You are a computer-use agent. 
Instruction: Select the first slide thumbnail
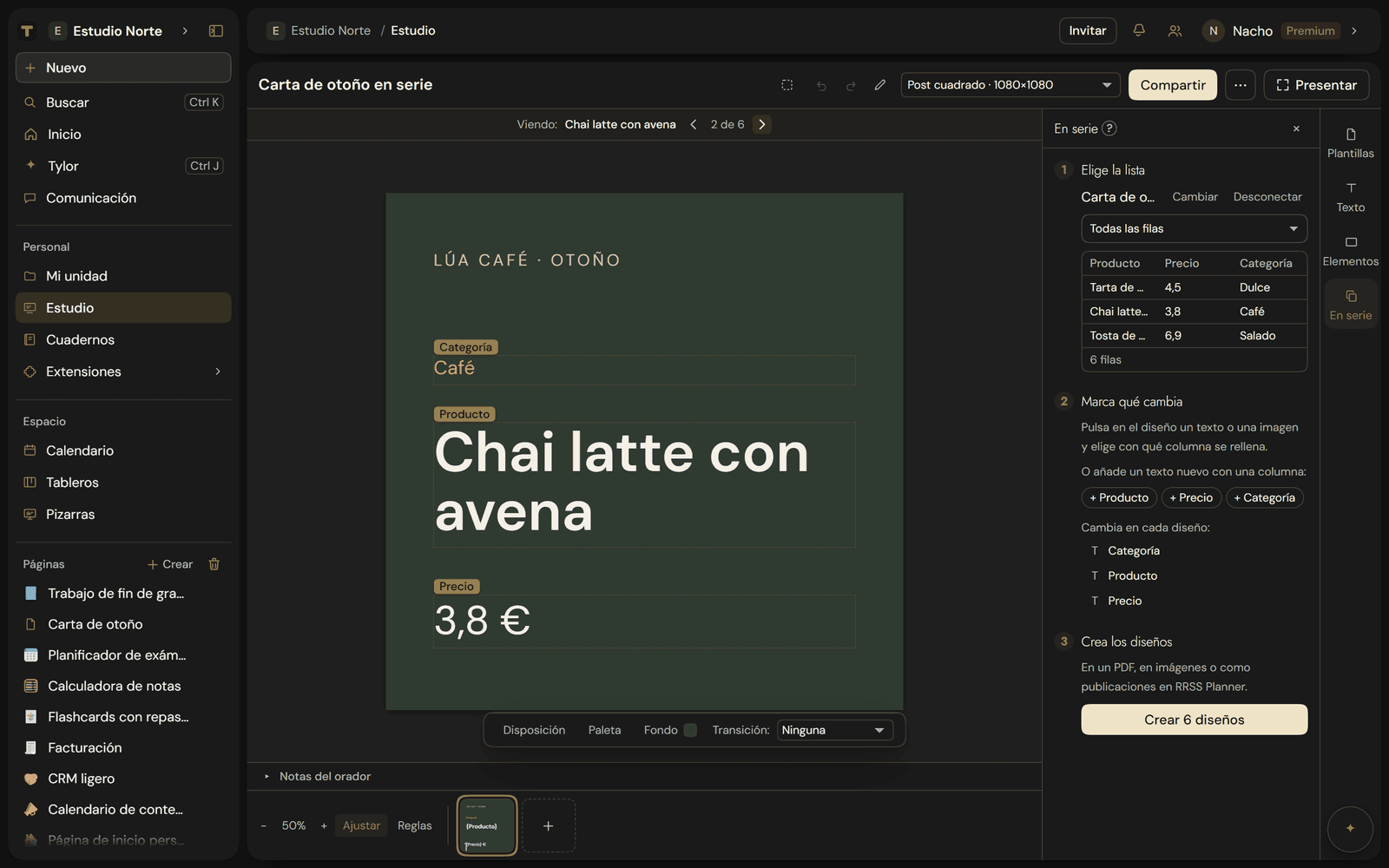point(487,825)
